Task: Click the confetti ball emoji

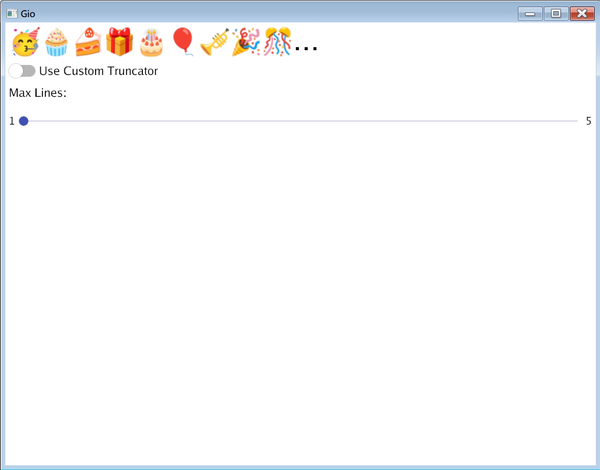Action: (x=277, y=43)
